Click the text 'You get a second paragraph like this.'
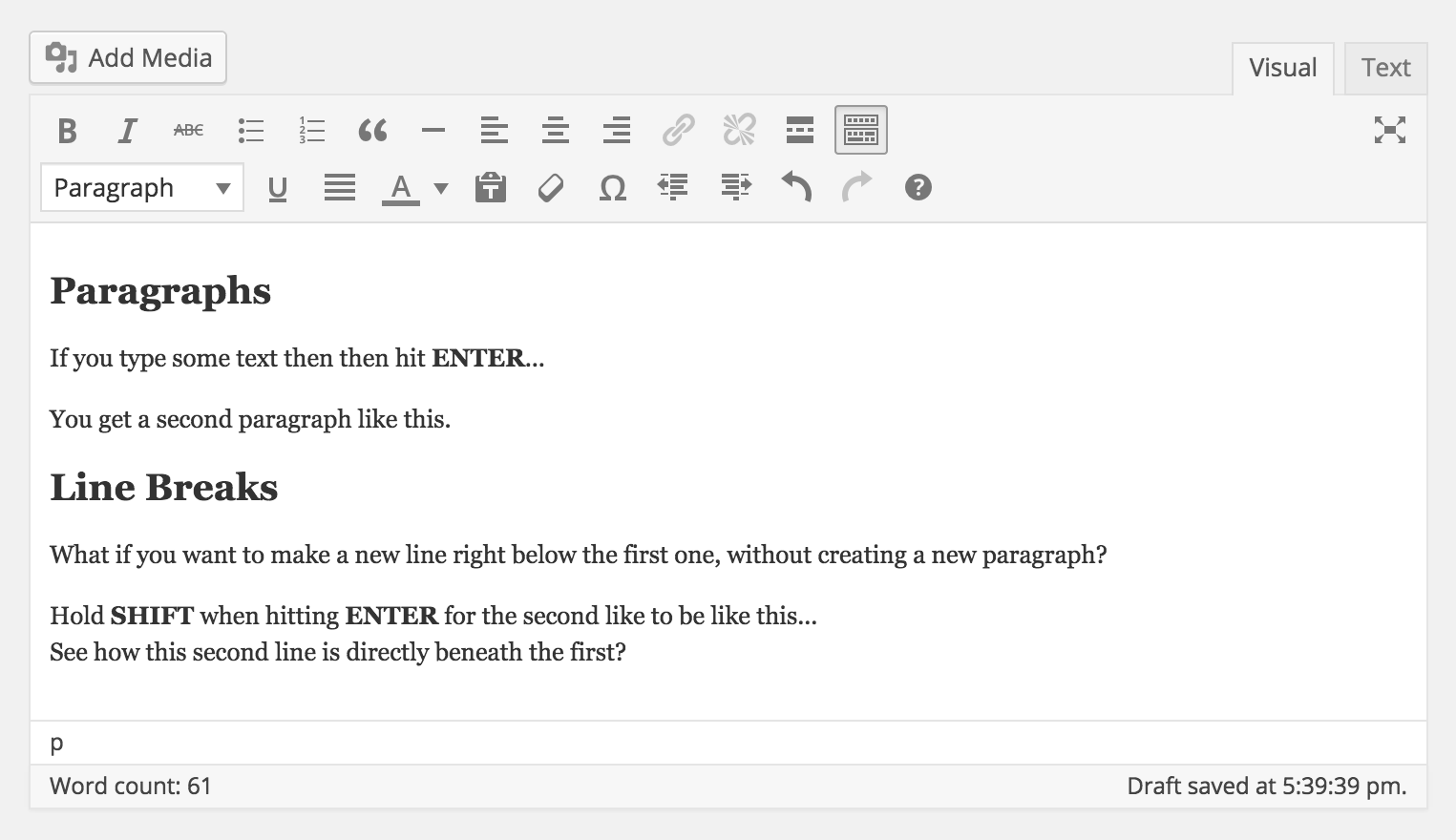1456x840 pixels. 250,419
